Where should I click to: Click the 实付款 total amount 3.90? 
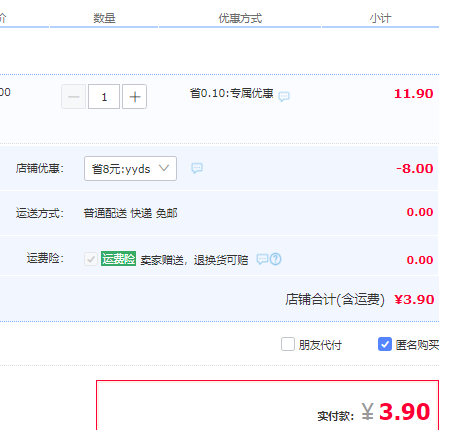pos(404,412)
